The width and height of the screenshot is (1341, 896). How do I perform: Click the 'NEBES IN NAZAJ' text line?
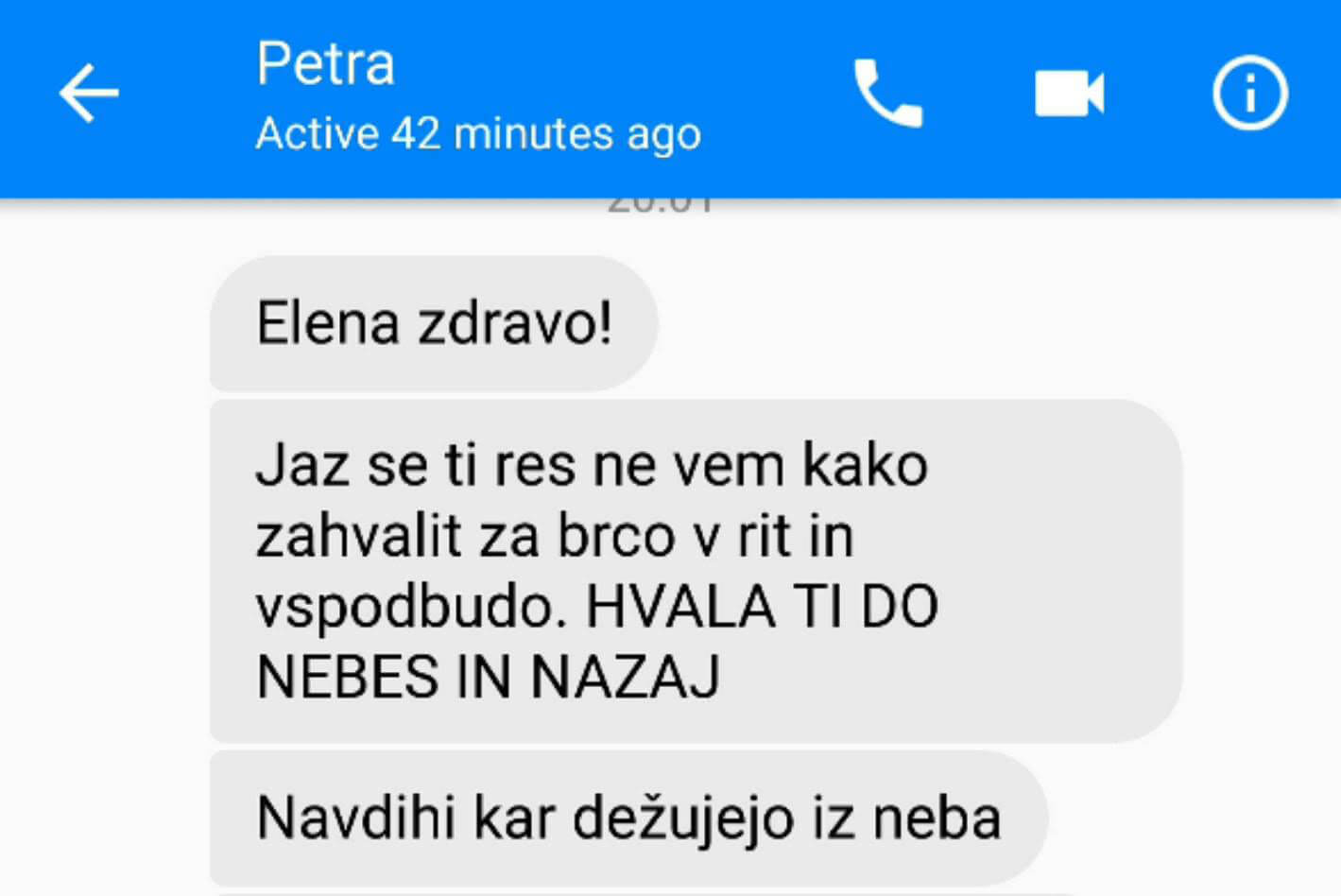[x=488, y=677]
